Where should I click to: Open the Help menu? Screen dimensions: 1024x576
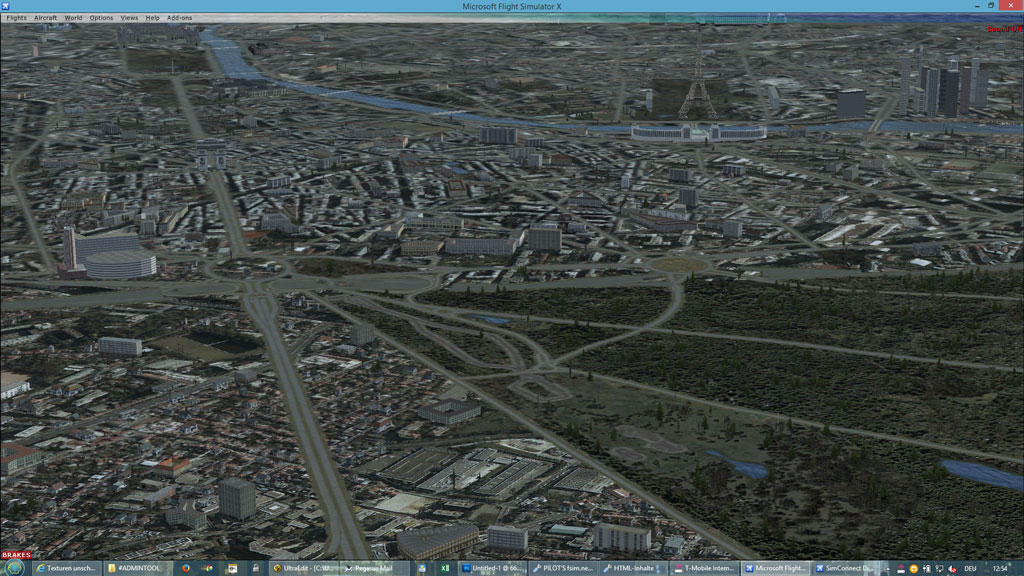(x=152, y=18)
